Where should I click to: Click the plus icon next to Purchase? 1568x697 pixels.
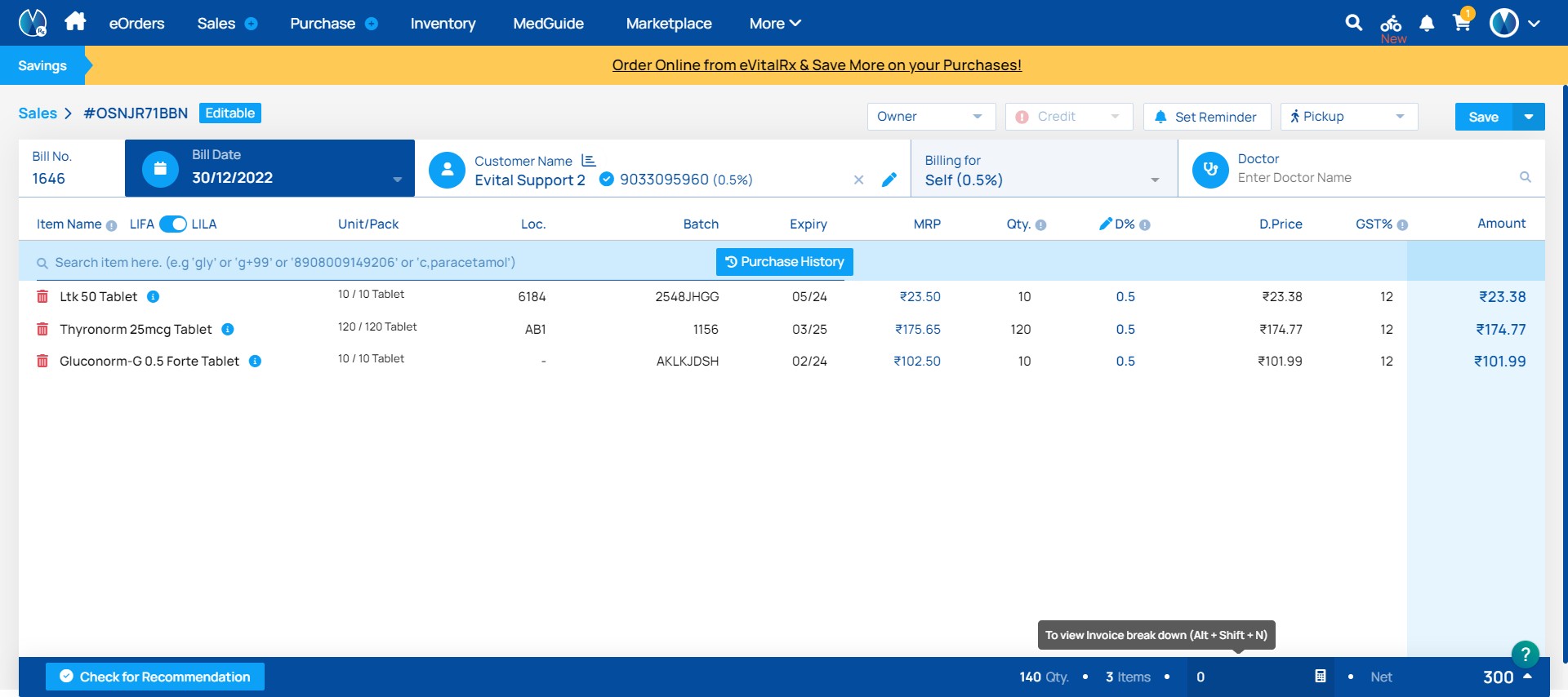pos(372,24)
